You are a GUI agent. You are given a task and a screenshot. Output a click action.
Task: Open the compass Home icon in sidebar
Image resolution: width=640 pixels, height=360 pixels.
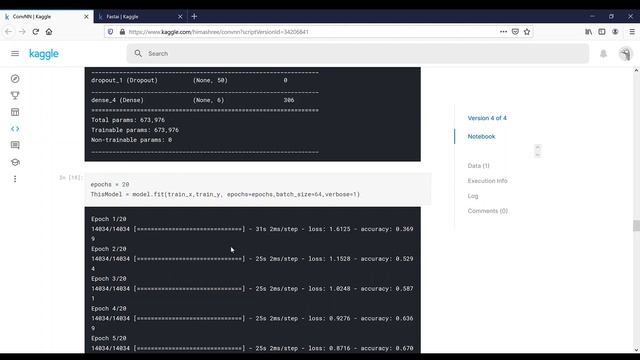point(15,79)
